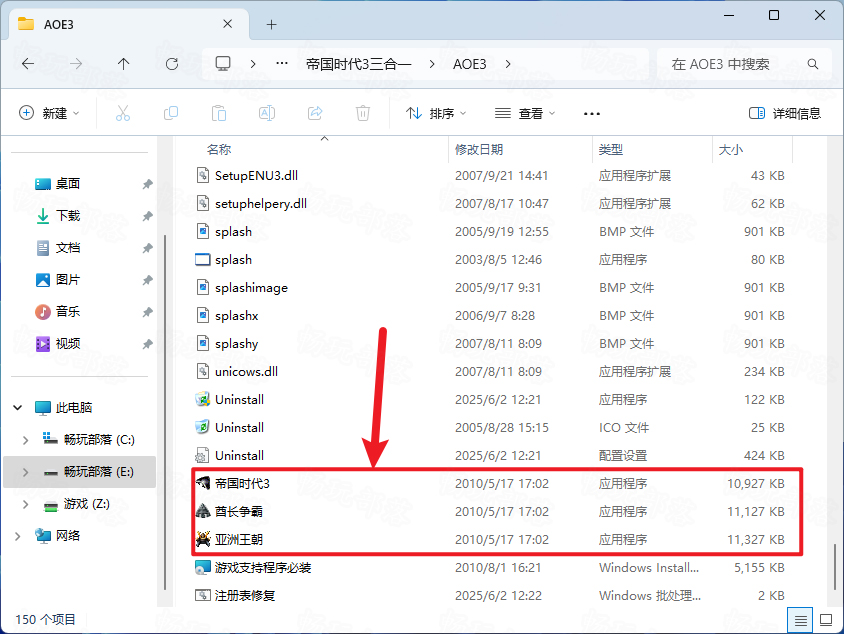
Task: Switch to large thumbnails view
Action: pyautogui.click(x=826, y=620)
